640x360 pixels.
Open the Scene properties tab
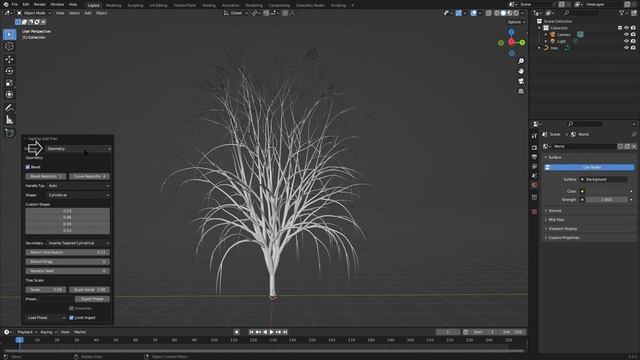point(534,176)
